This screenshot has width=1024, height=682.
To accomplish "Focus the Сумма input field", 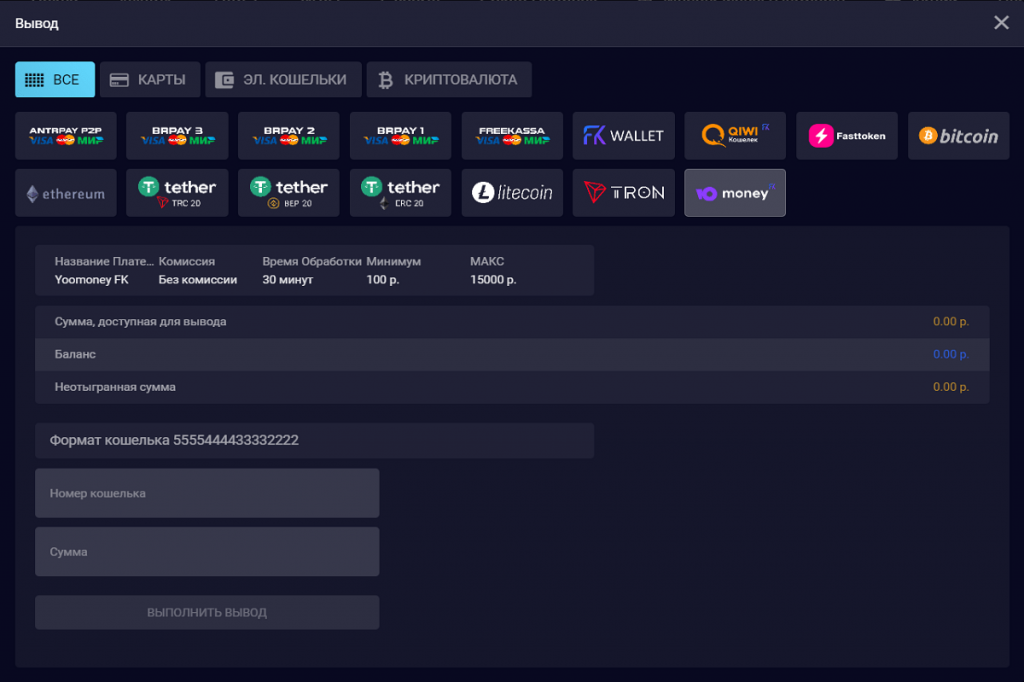I will 207,552.
